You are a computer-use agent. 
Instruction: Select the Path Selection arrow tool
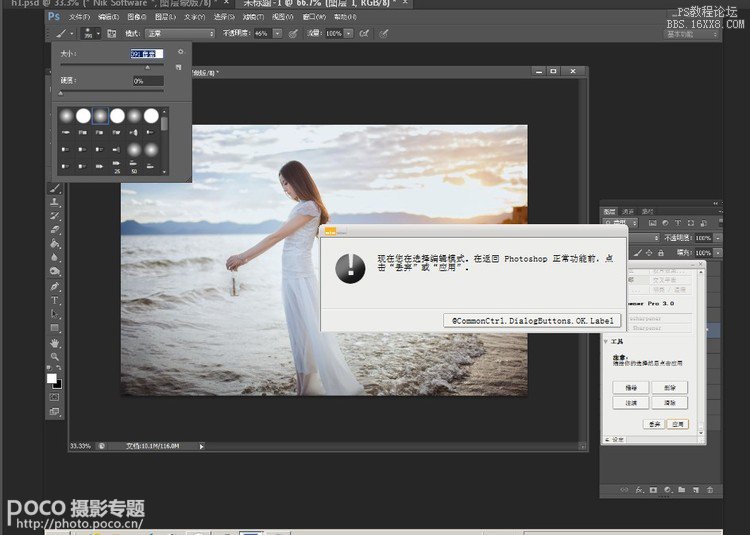tap(55, 314)
